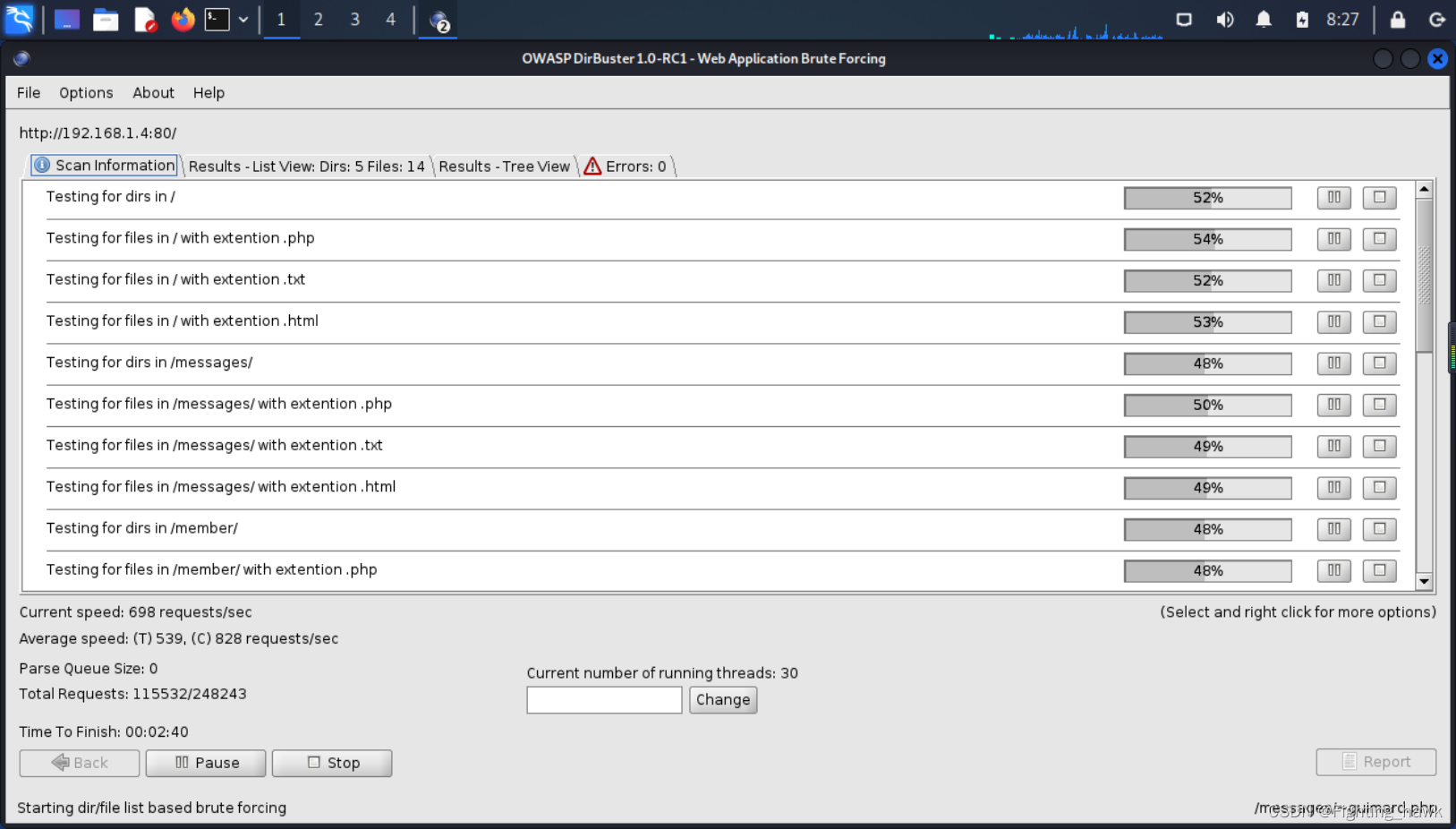Lock the screen with the padlock icon

1398,20
